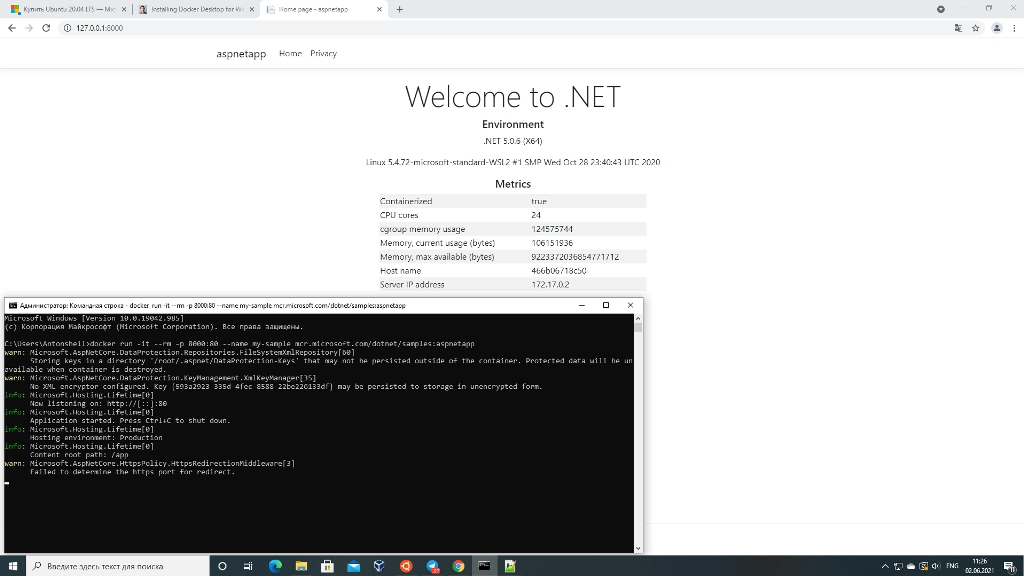Viewport: 1024px width, 576px height.
Task: Open VirtualBox cube icon on the taskbar
Action: click(x=379, y=566)
